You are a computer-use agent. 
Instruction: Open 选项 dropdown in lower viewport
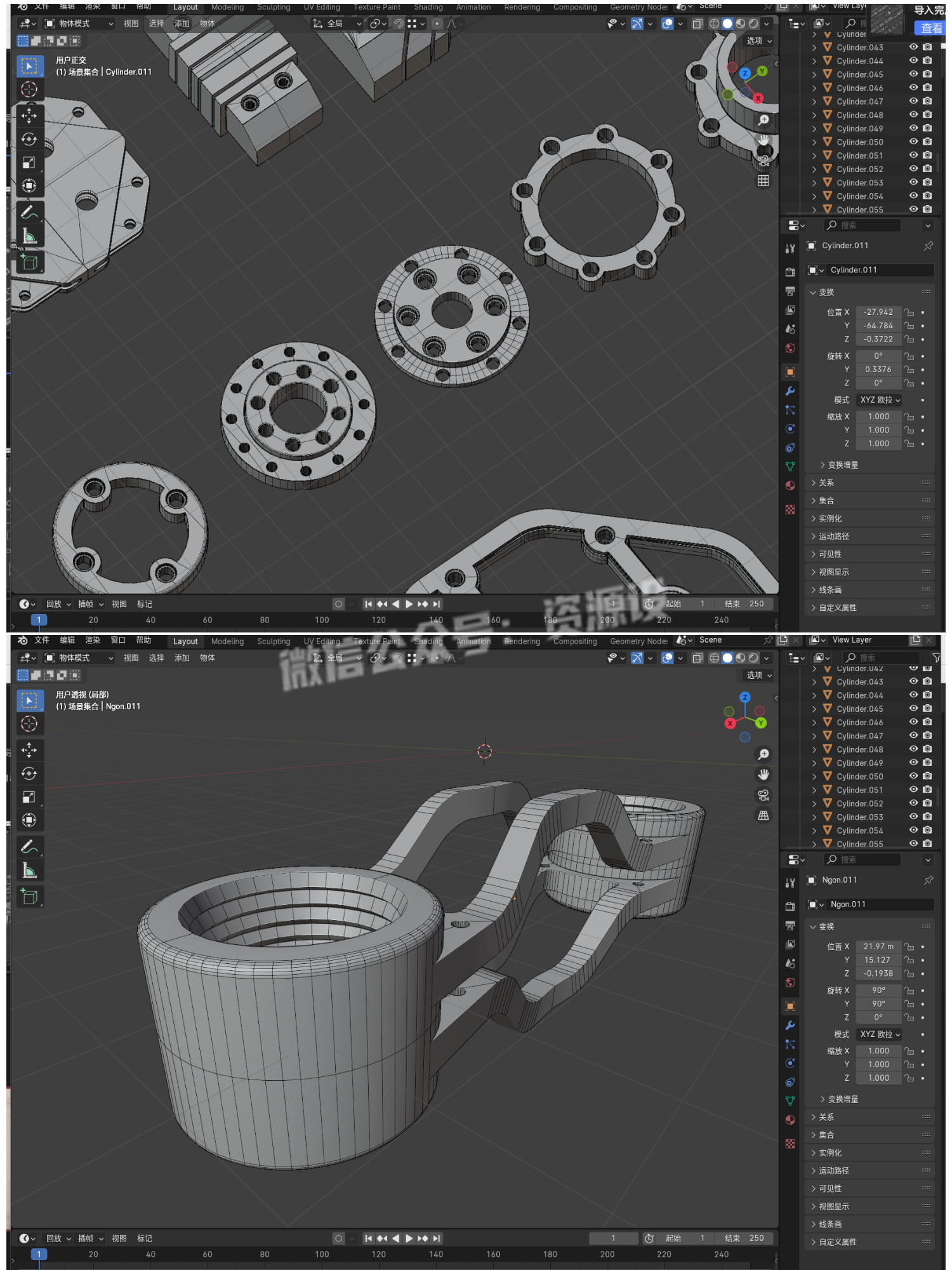(759, 675)
